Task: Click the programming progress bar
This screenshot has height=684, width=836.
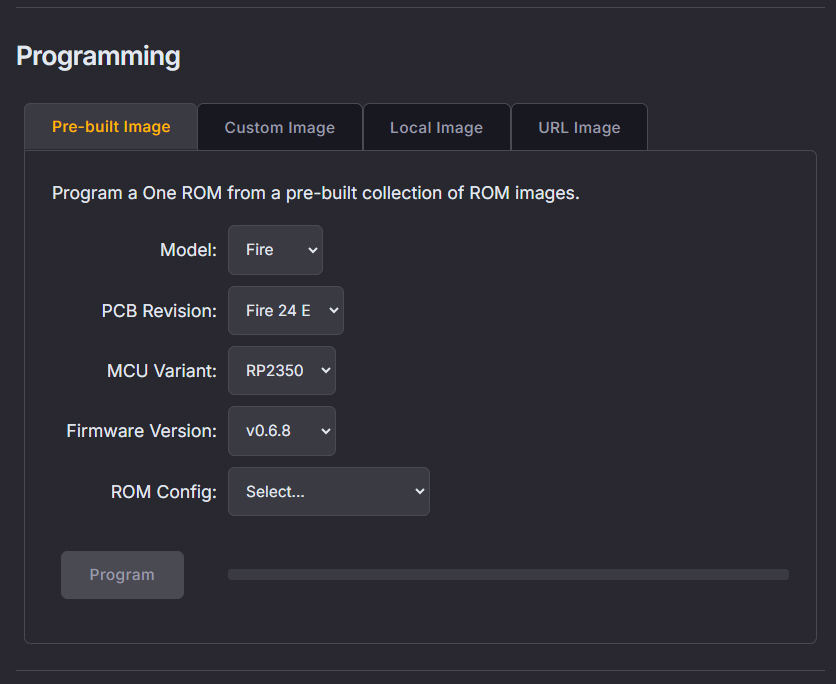Action: 508,575
